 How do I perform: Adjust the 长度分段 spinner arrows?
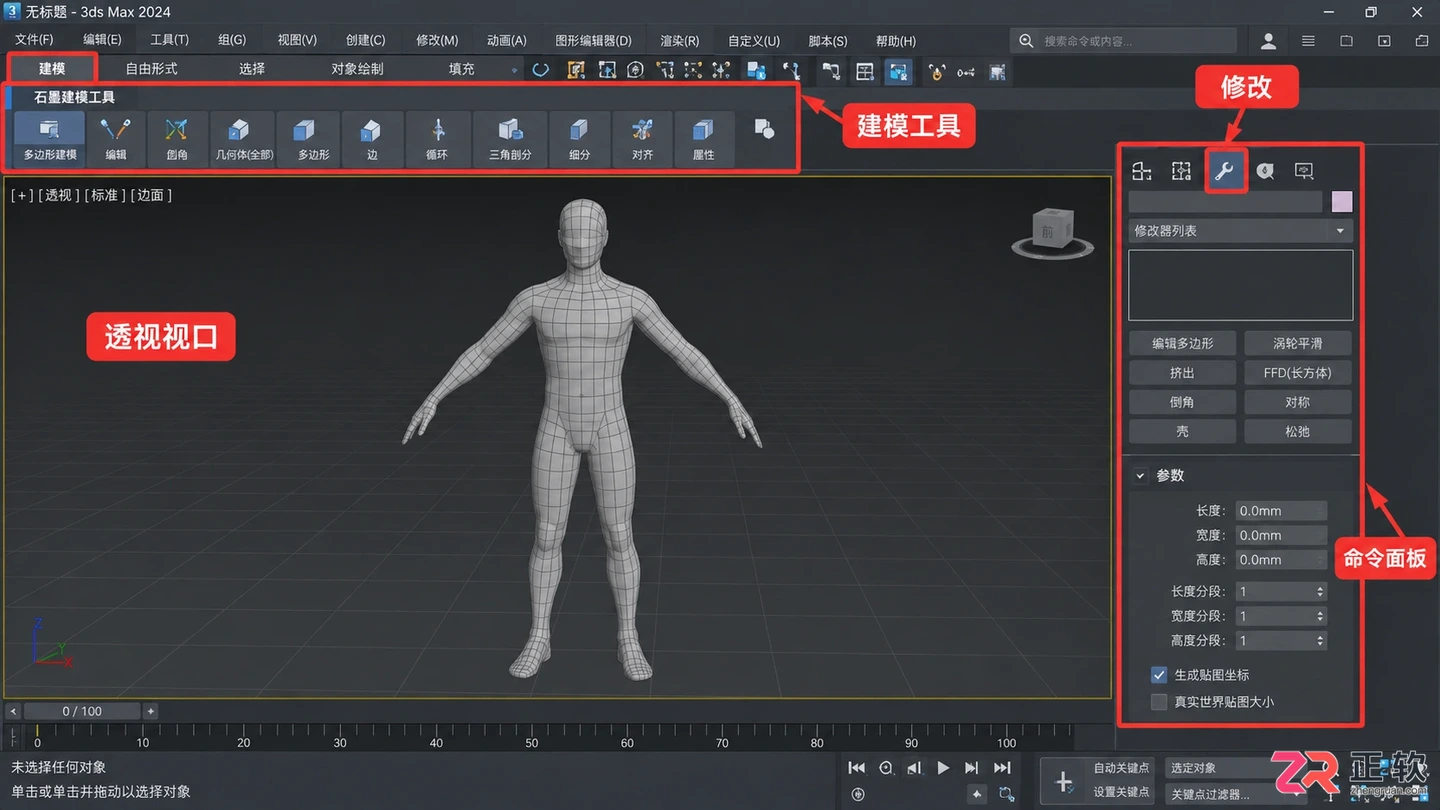(x=1320, y=591)
